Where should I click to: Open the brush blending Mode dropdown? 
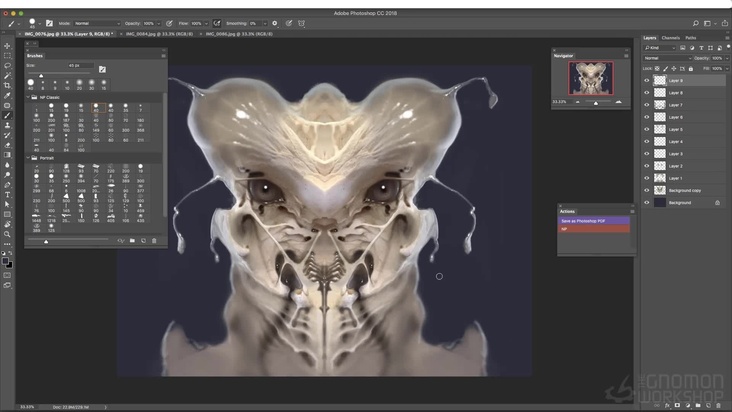click(x=96, y=22)
